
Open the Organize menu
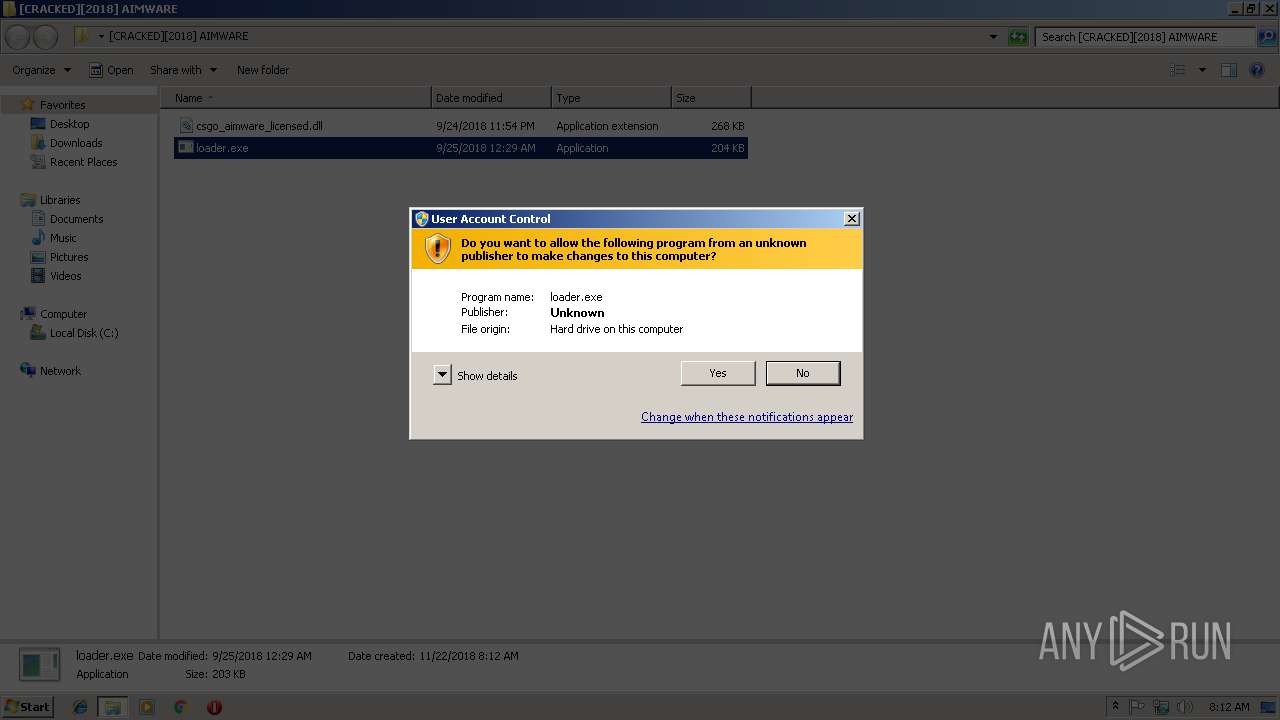[42, 70]
